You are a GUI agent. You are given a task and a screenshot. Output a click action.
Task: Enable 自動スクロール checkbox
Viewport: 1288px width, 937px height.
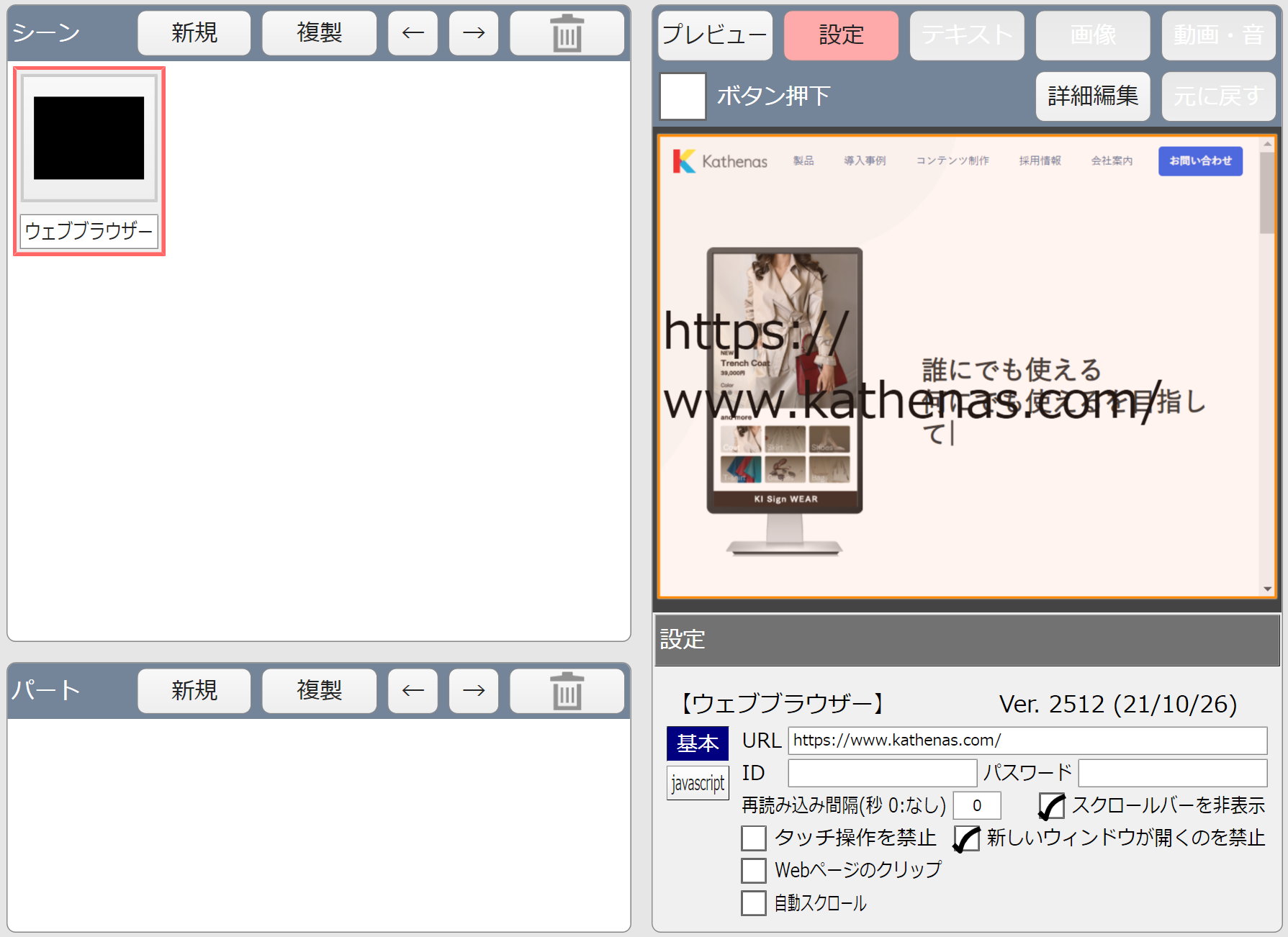click(x=754, y=903)
